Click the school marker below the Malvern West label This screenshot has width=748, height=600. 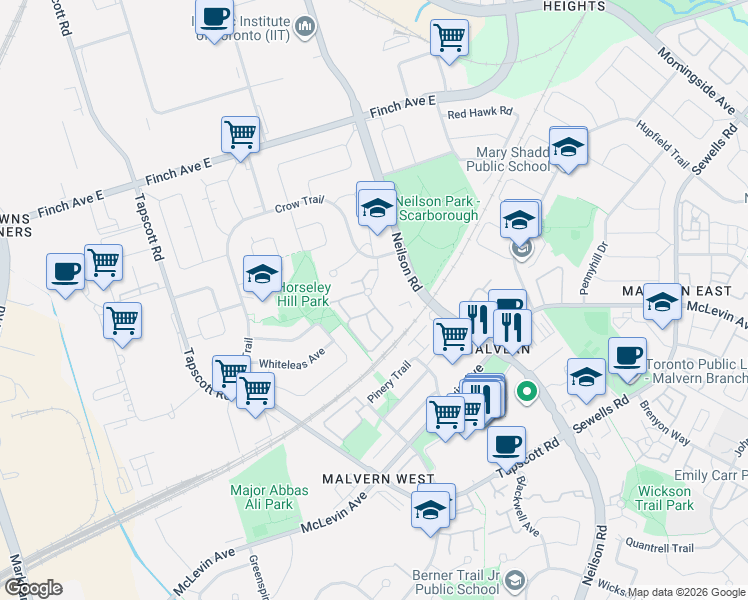(431, 510)
